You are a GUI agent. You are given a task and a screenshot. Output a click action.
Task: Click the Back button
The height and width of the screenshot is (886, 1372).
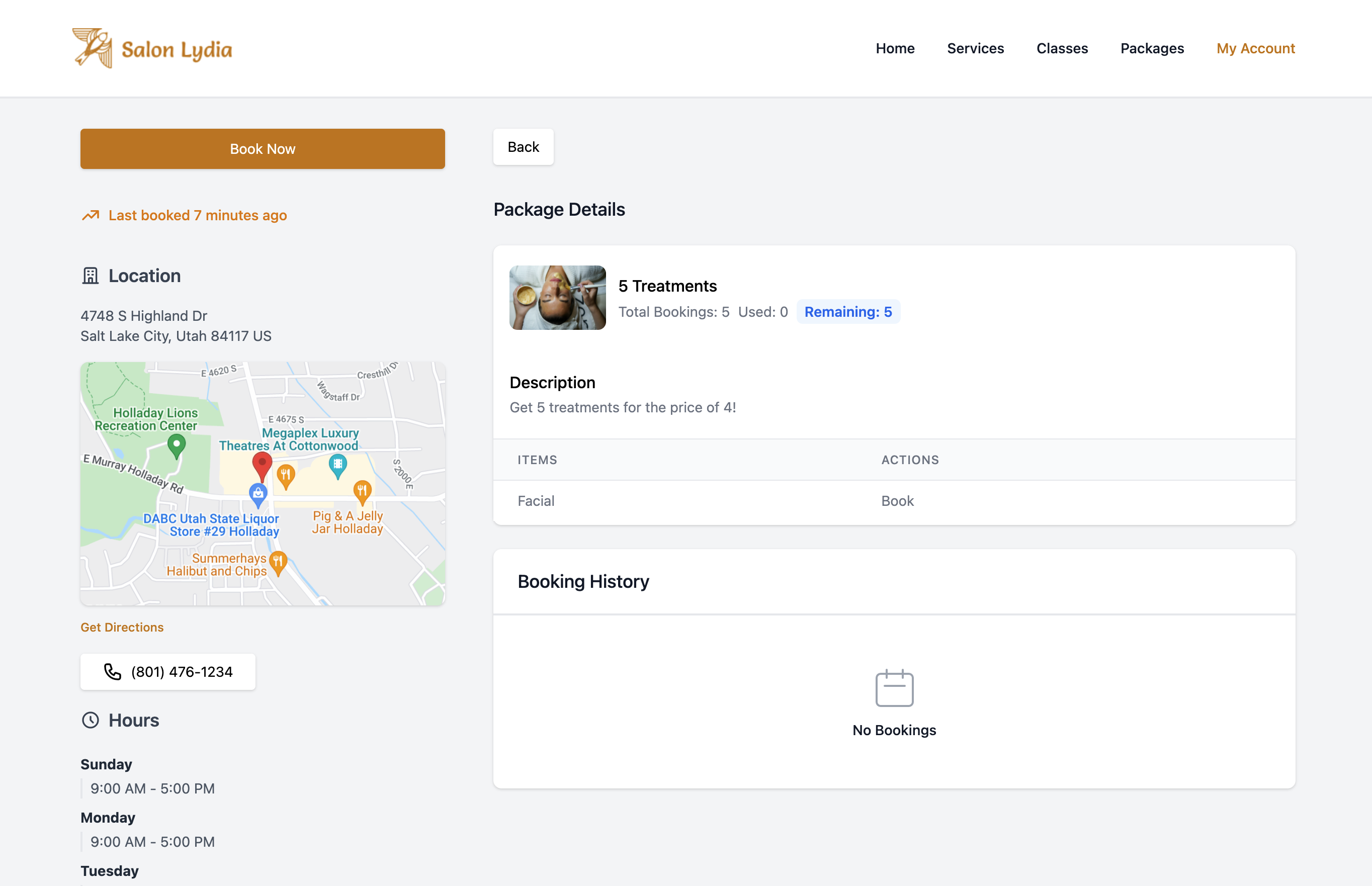[x=523, y=147]
